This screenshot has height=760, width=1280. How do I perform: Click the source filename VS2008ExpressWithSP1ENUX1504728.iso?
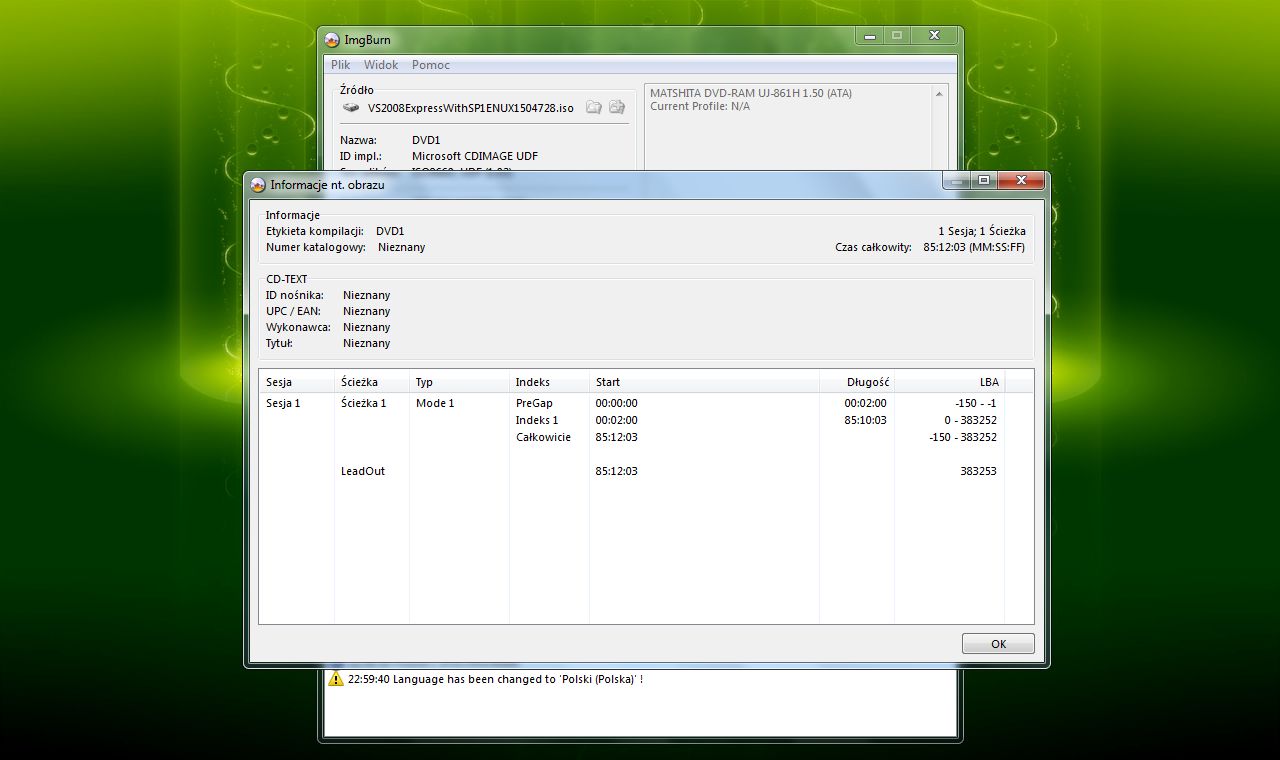[x=471, y=107]
